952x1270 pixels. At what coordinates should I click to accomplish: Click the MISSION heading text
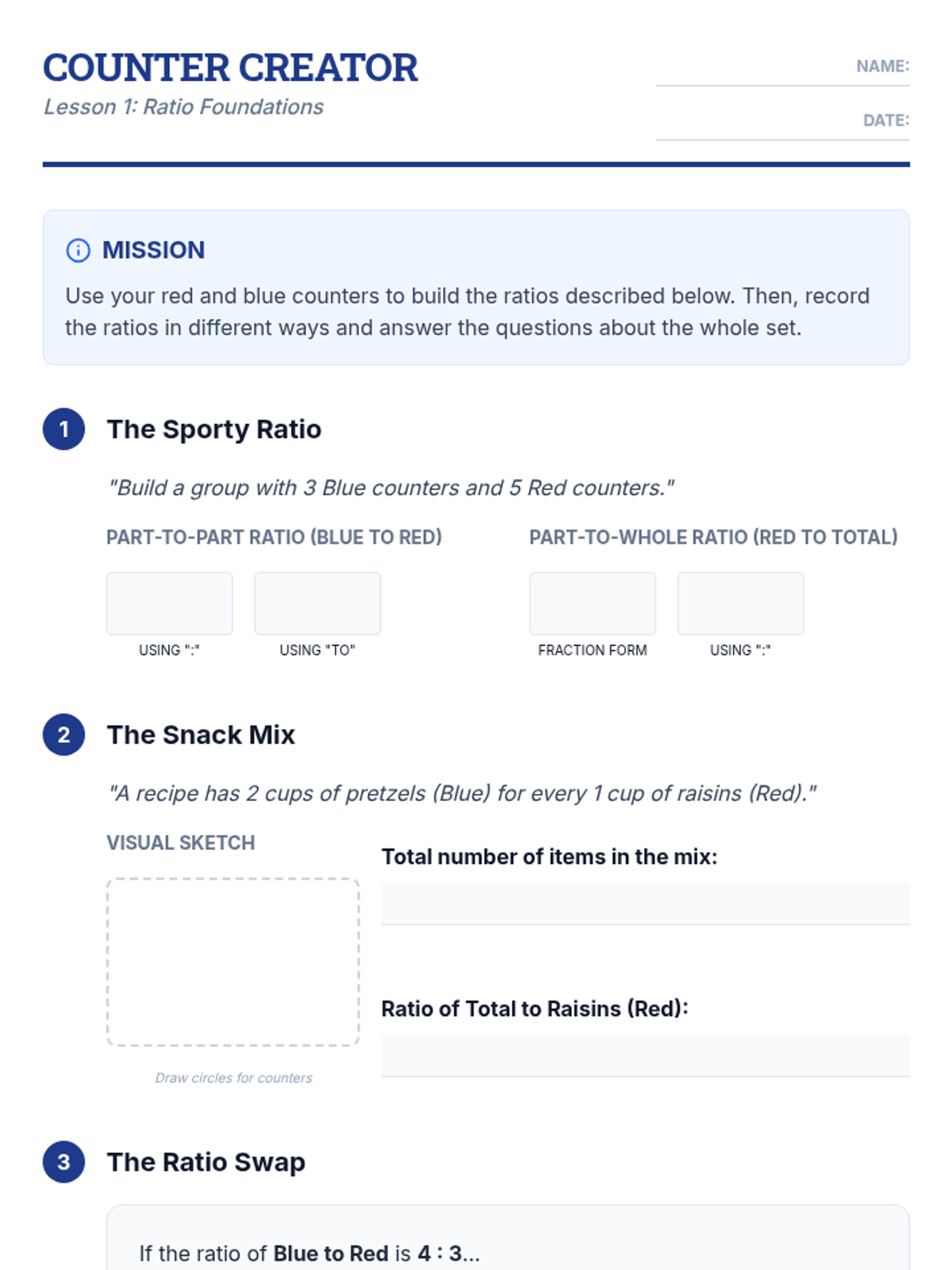[153, 250]
